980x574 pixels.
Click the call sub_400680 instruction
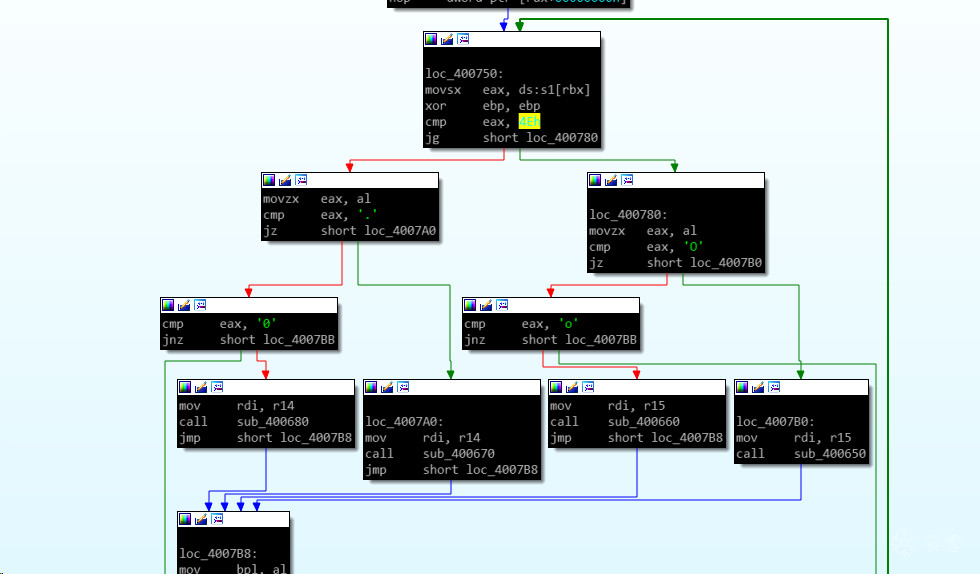[244, 421]
